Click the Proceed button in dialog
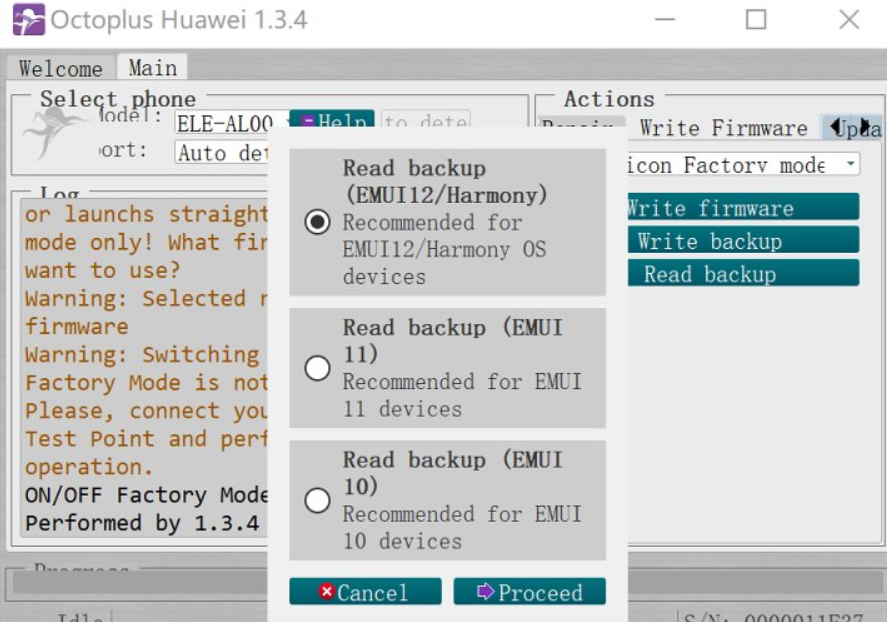Screen dimensions: 887x622 [x=529, y=591]
